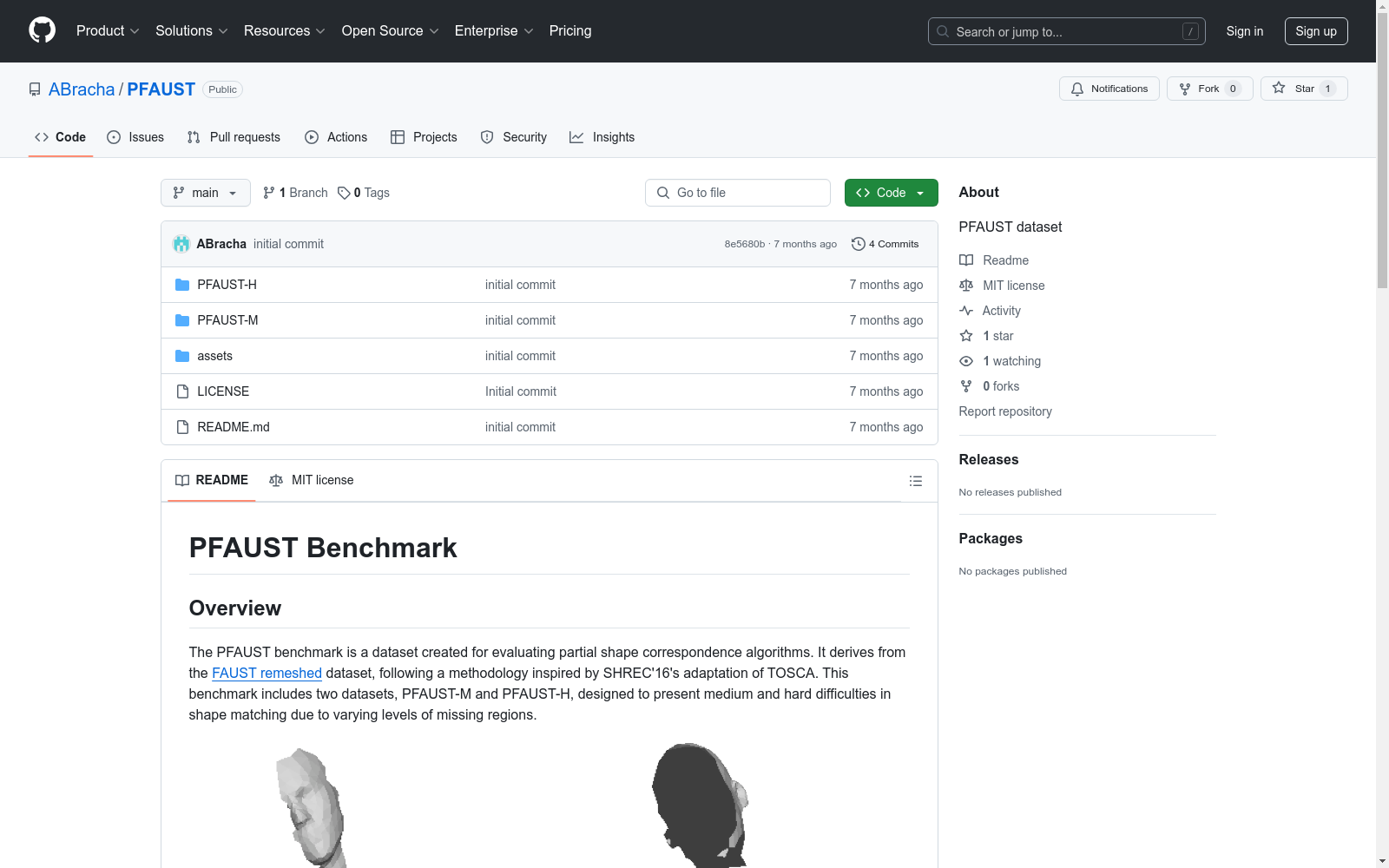
Task: Click the book icon beside Readme
Action: tap(966, 260)
